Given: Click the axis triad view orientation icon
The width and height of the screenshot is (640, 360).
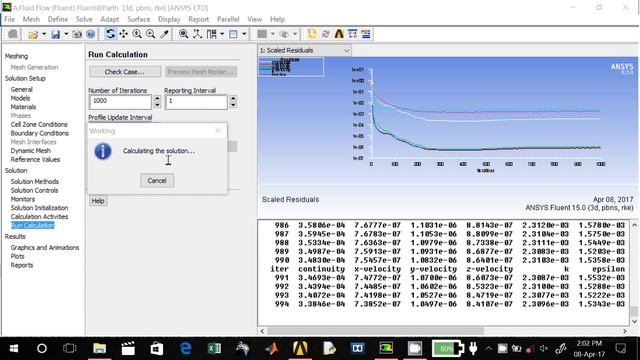Looking at the screenshot, I should (198, 34).
